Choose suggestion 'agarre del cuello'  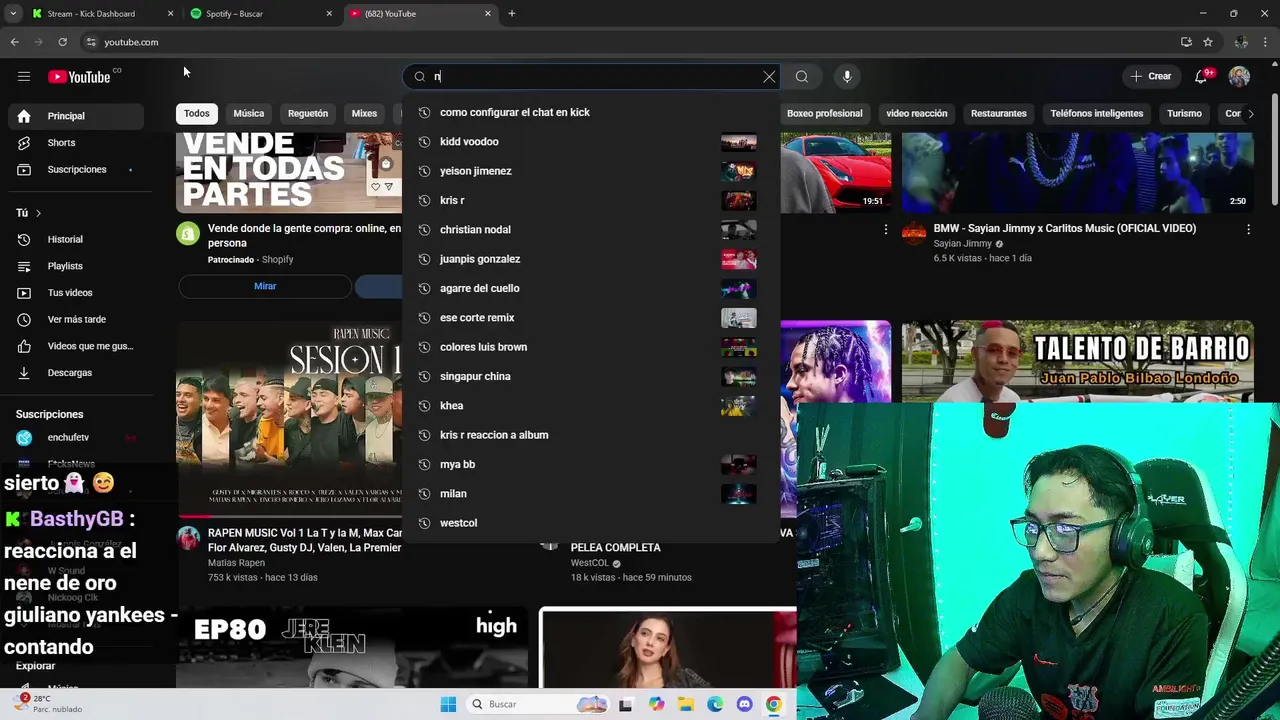click(x=591, y=288)
